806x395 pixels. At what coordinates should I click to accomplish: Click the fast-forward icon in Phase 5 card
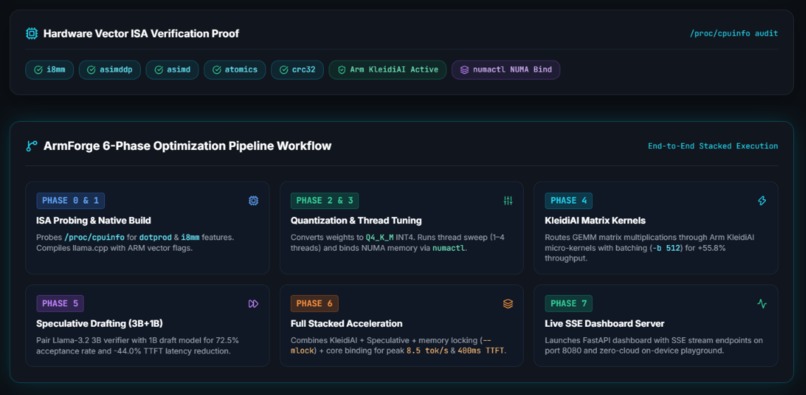[253, 303]
